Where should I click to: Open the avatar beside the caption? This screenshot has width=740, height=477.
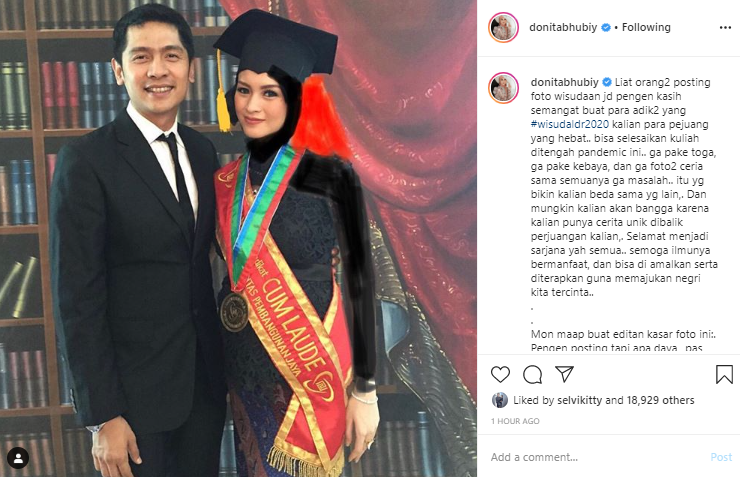(503, 88)
